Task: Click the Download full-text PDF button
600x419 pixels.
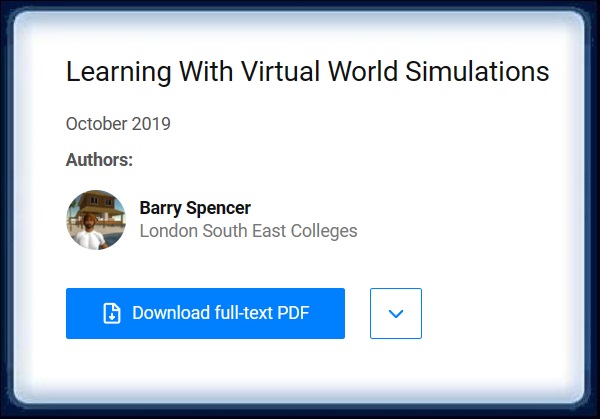Action: [x=205, y=313]
